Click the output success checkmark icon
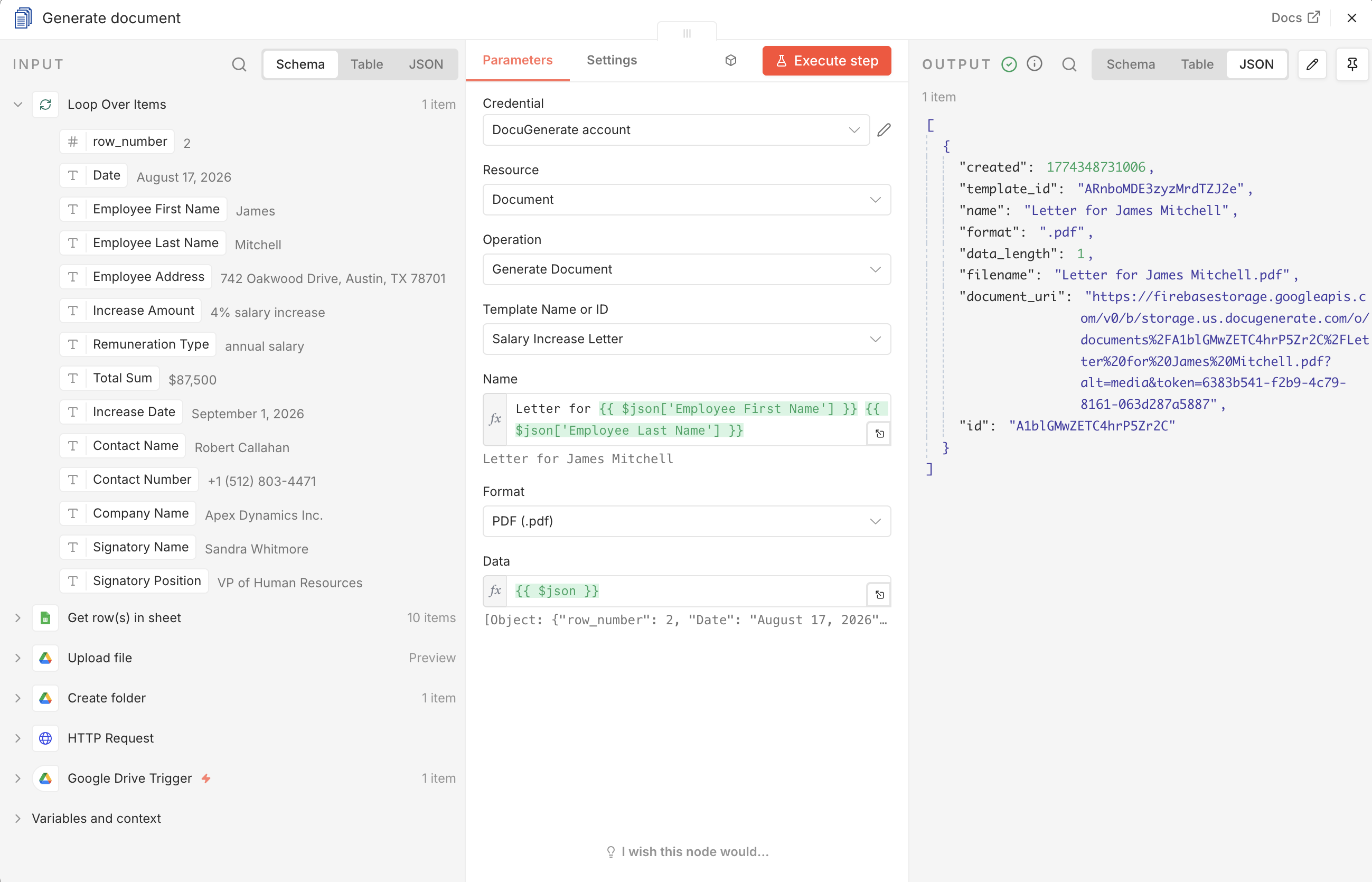Viewport: 1372px width, 882px height. click(1009, 64)
